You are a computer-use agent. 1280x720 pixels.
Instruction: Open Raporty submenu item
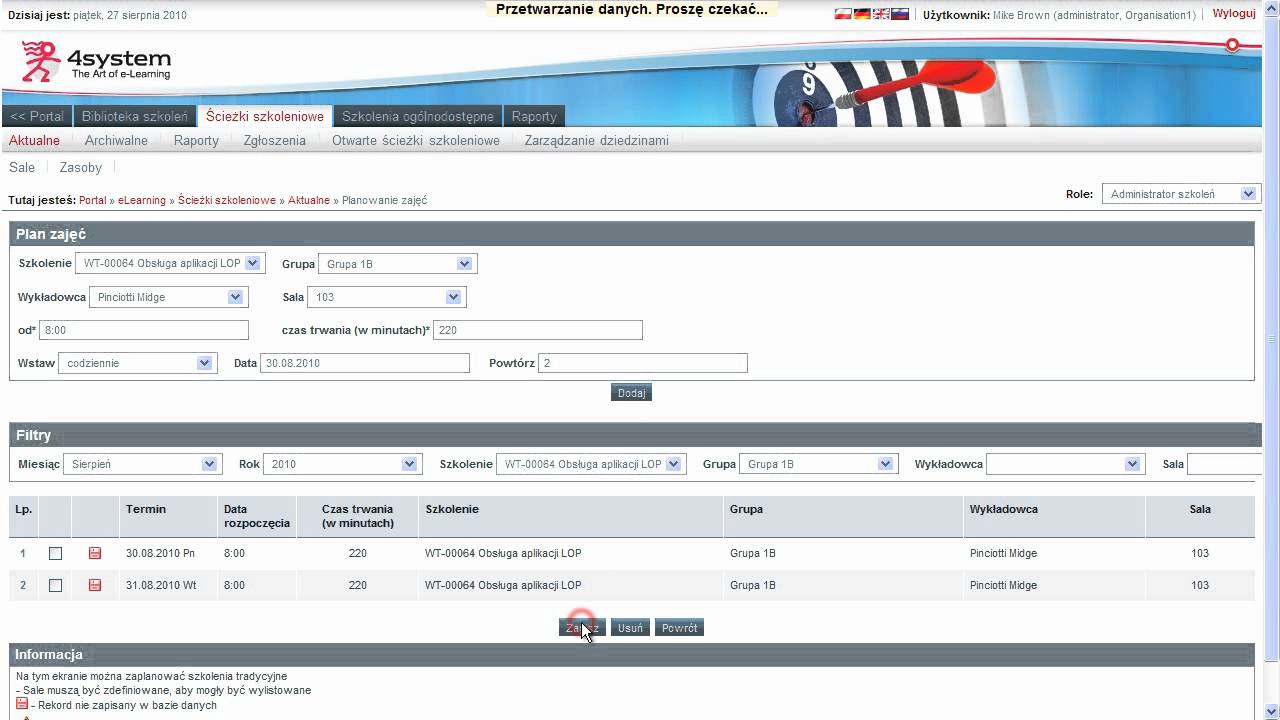pyautogui.click(x=196, y=141)
